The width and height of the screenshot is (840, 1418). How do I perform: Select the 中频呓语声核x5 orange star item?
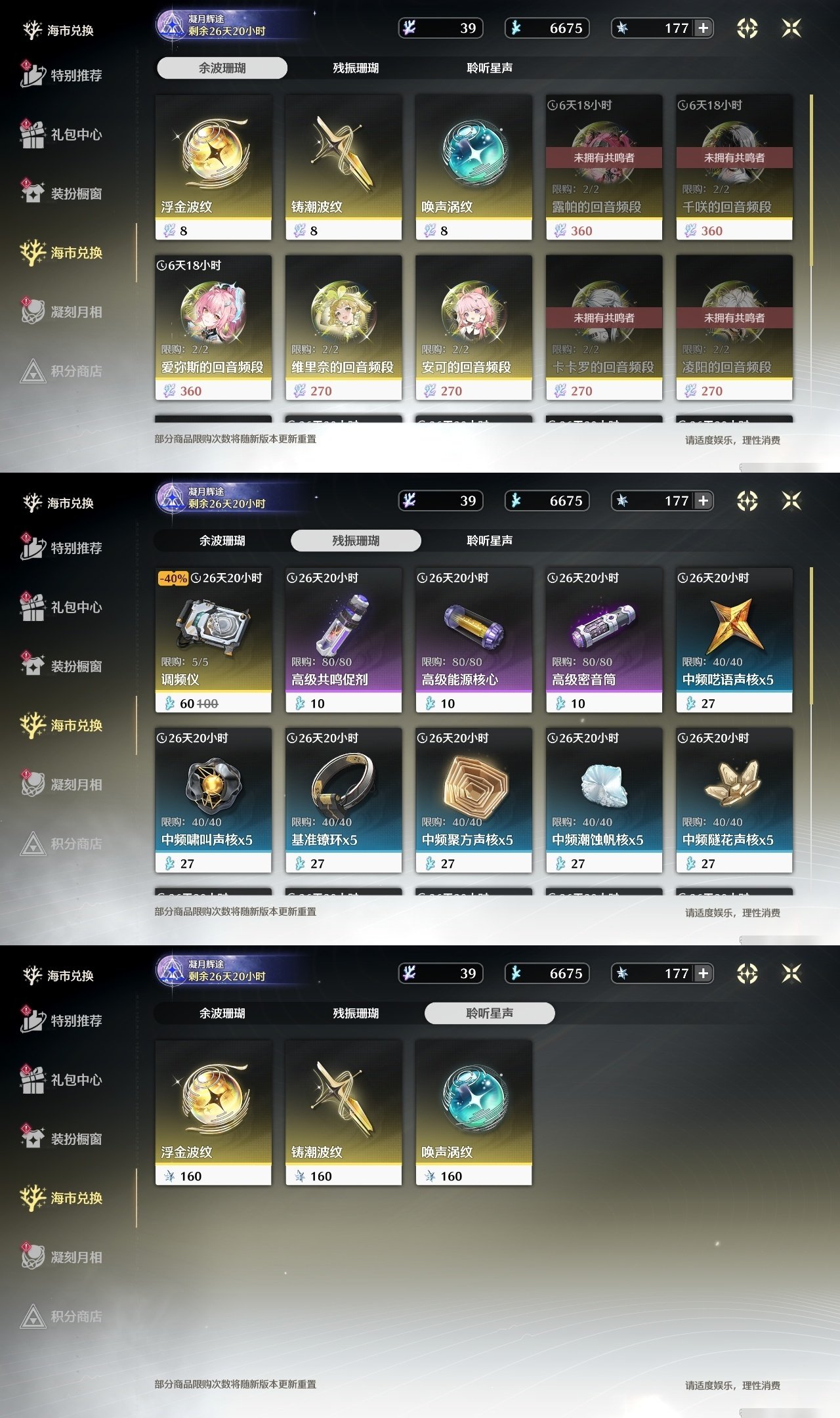pos(734,640)
